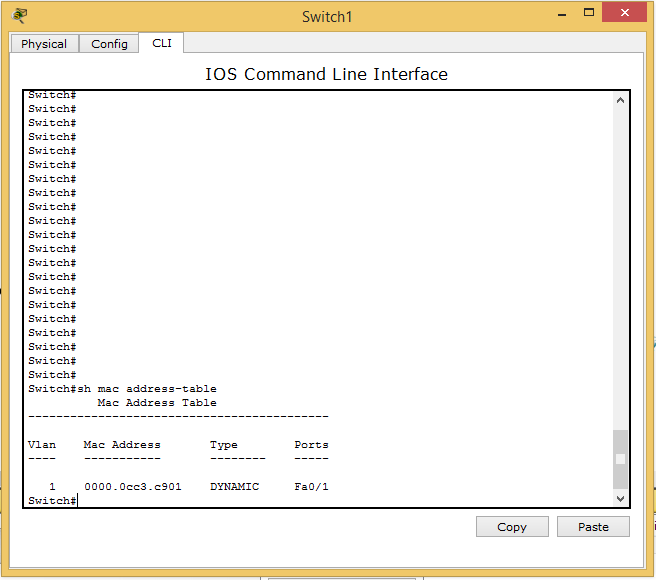Click the CLI scrollbar thumb

(x=620, y=459)
